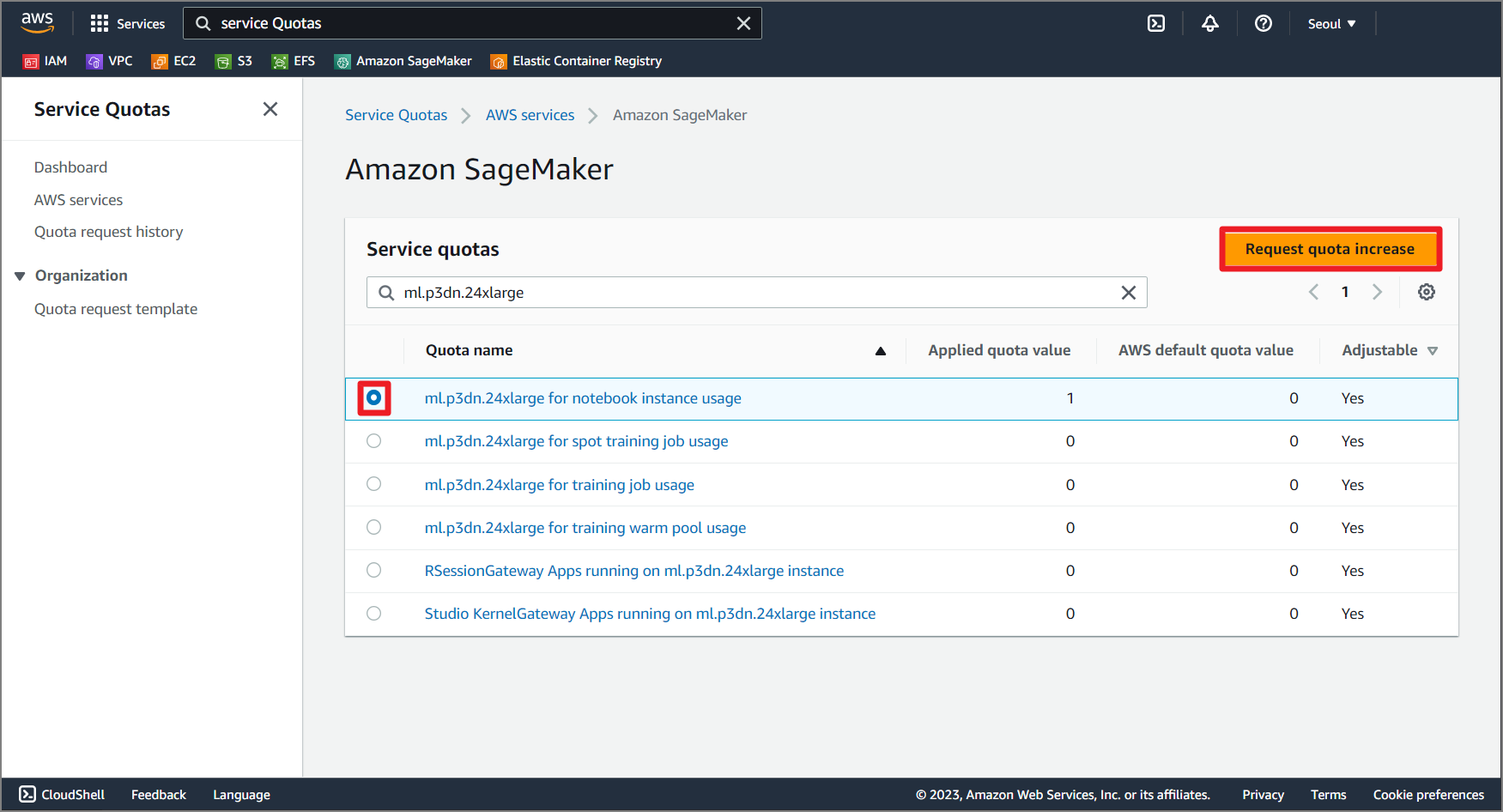Open the IAM shortcut in favorites bar
This screenshot has width=1503, height=812.
tap(45, 61)
